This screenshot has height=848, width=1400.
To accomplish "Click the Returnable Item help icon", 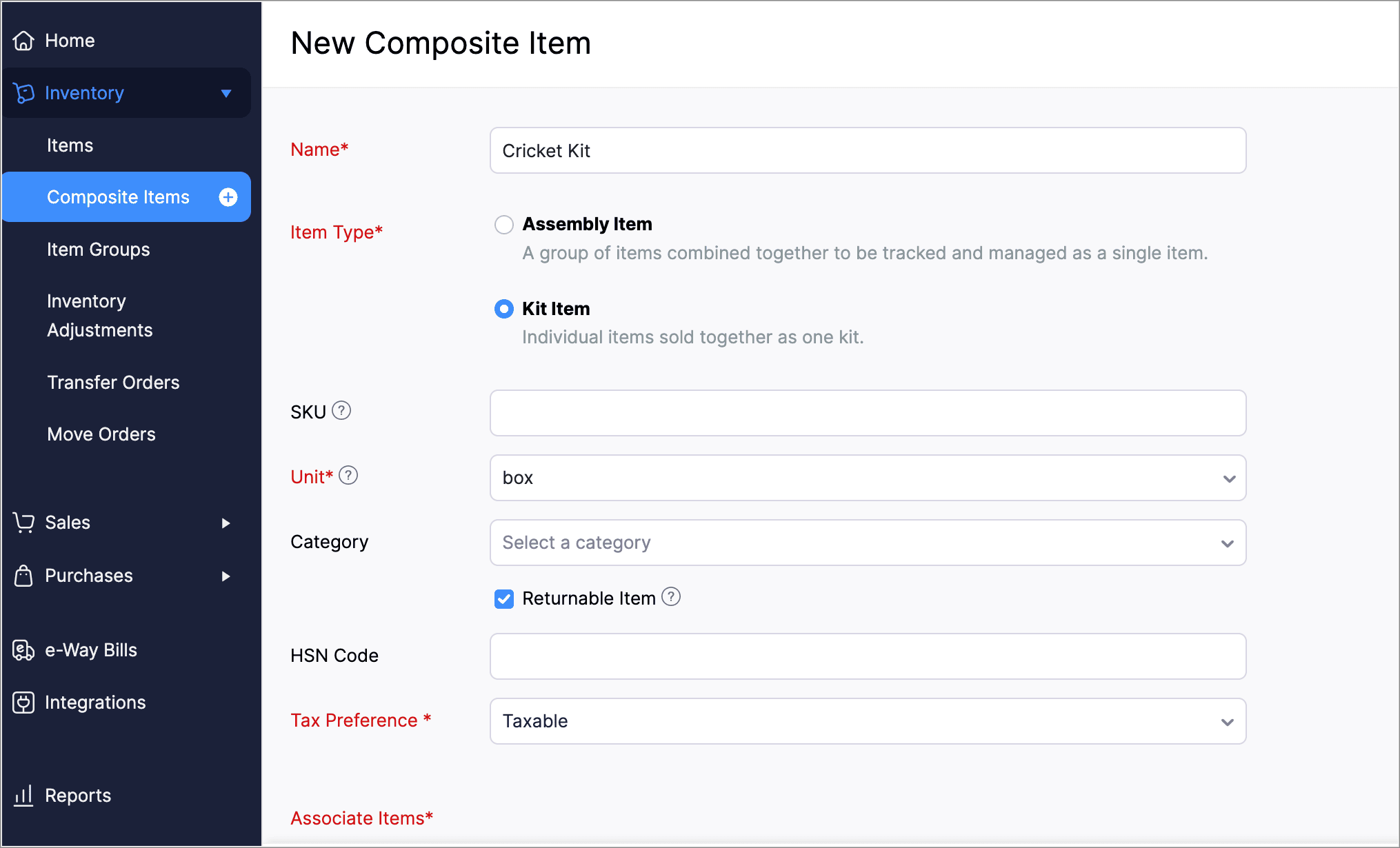I will (x=671, y=597).
